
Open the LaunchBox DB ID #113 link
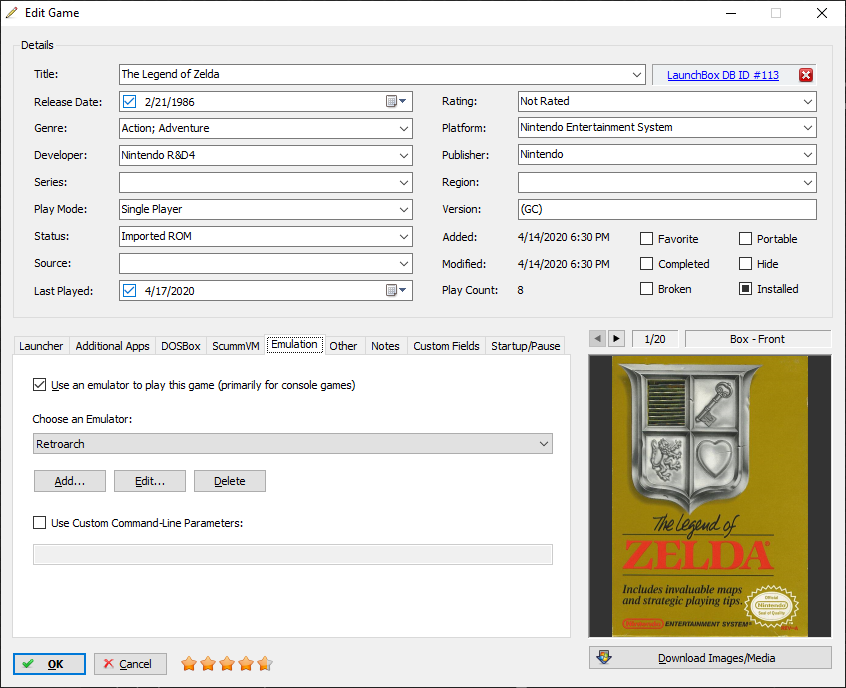click(722, 75)
